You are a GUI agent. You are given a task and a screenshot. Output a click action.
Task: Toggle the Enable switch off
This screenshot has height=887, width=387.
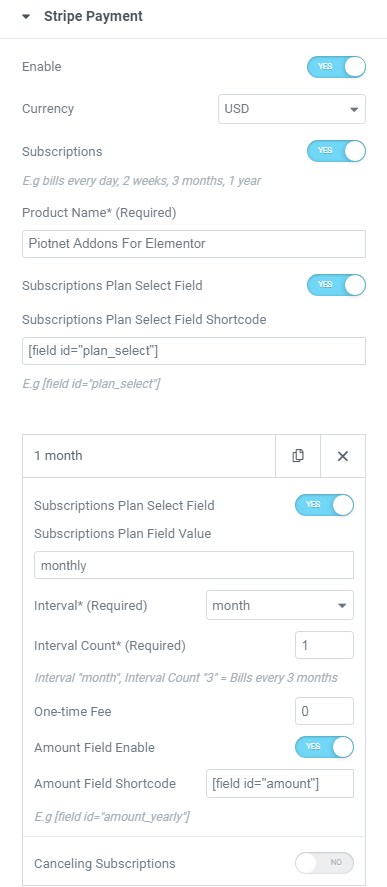point(336,67)
